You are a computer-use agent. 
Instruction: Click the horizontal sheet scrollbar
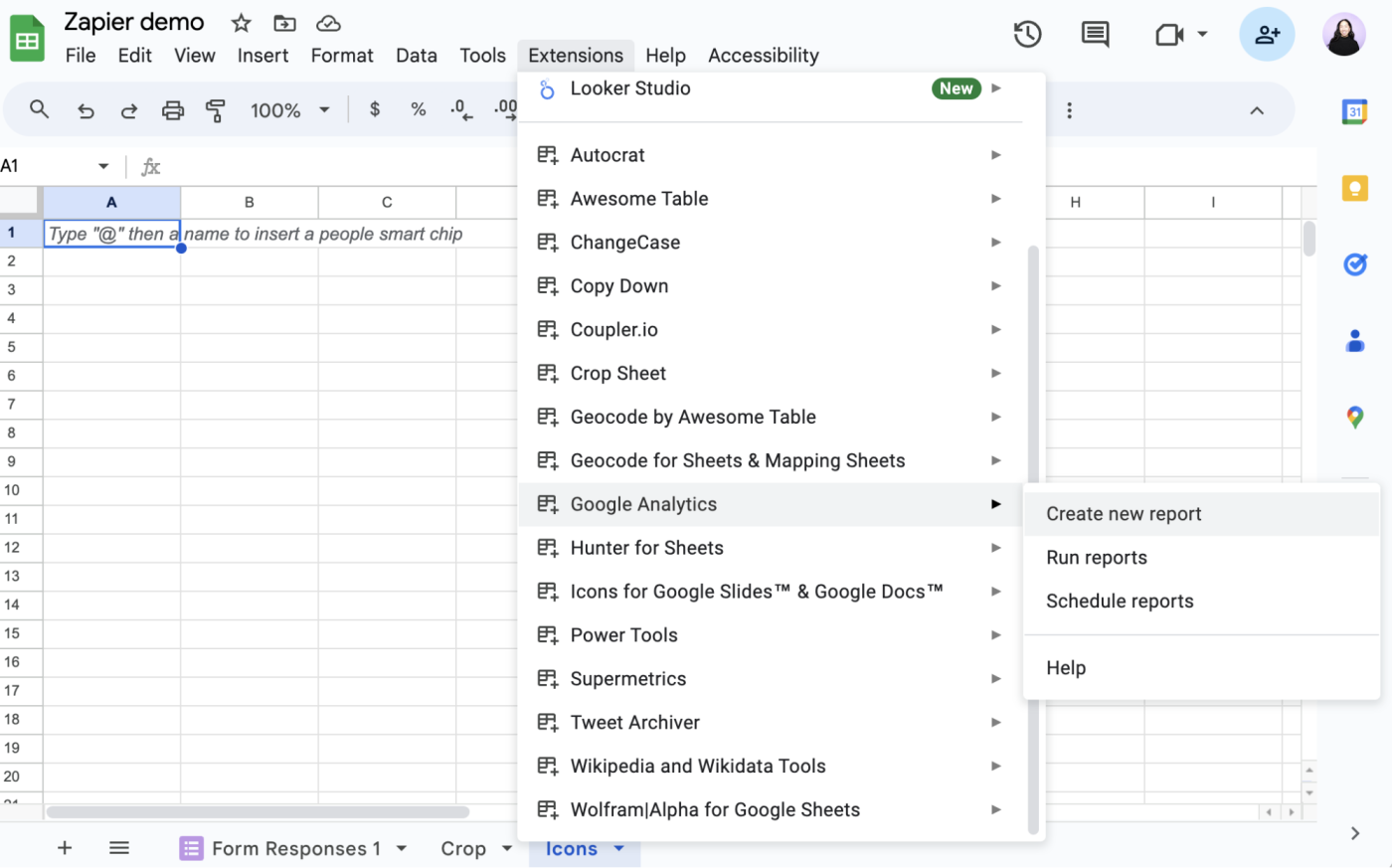click(x=258, y=812)
